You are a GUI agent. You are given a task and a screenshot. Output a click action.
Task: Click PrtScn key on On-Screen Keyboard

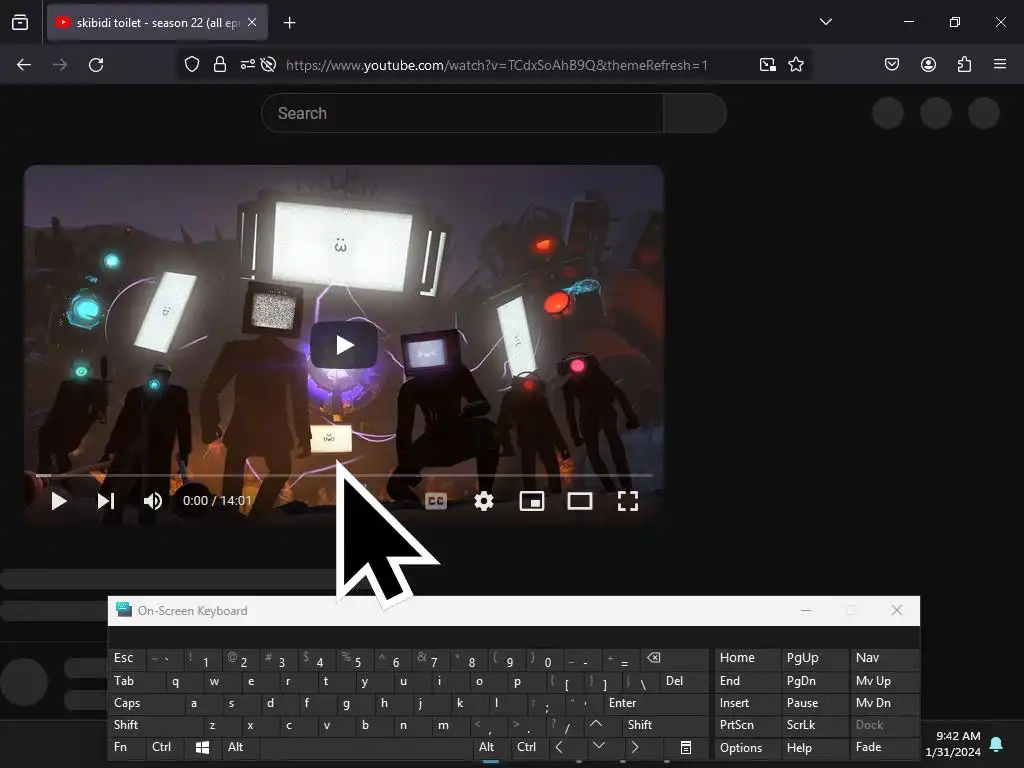pyautogui.click(x=747, y=725)
